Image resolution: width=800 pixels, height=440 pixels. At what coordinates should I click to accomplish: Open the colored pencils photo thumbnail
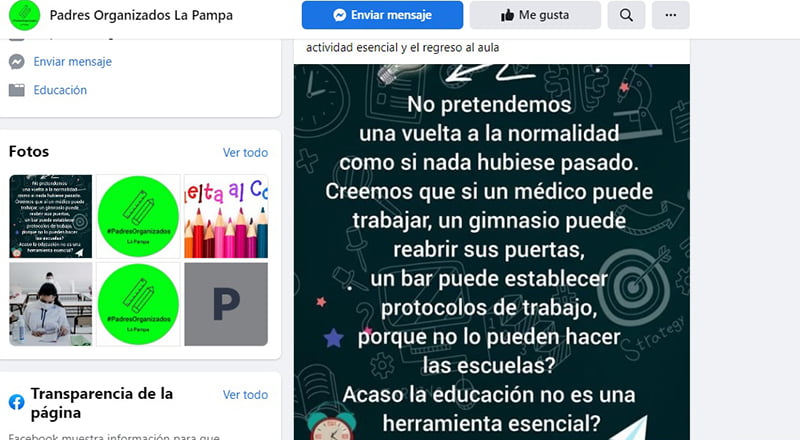tap(226, 216)
